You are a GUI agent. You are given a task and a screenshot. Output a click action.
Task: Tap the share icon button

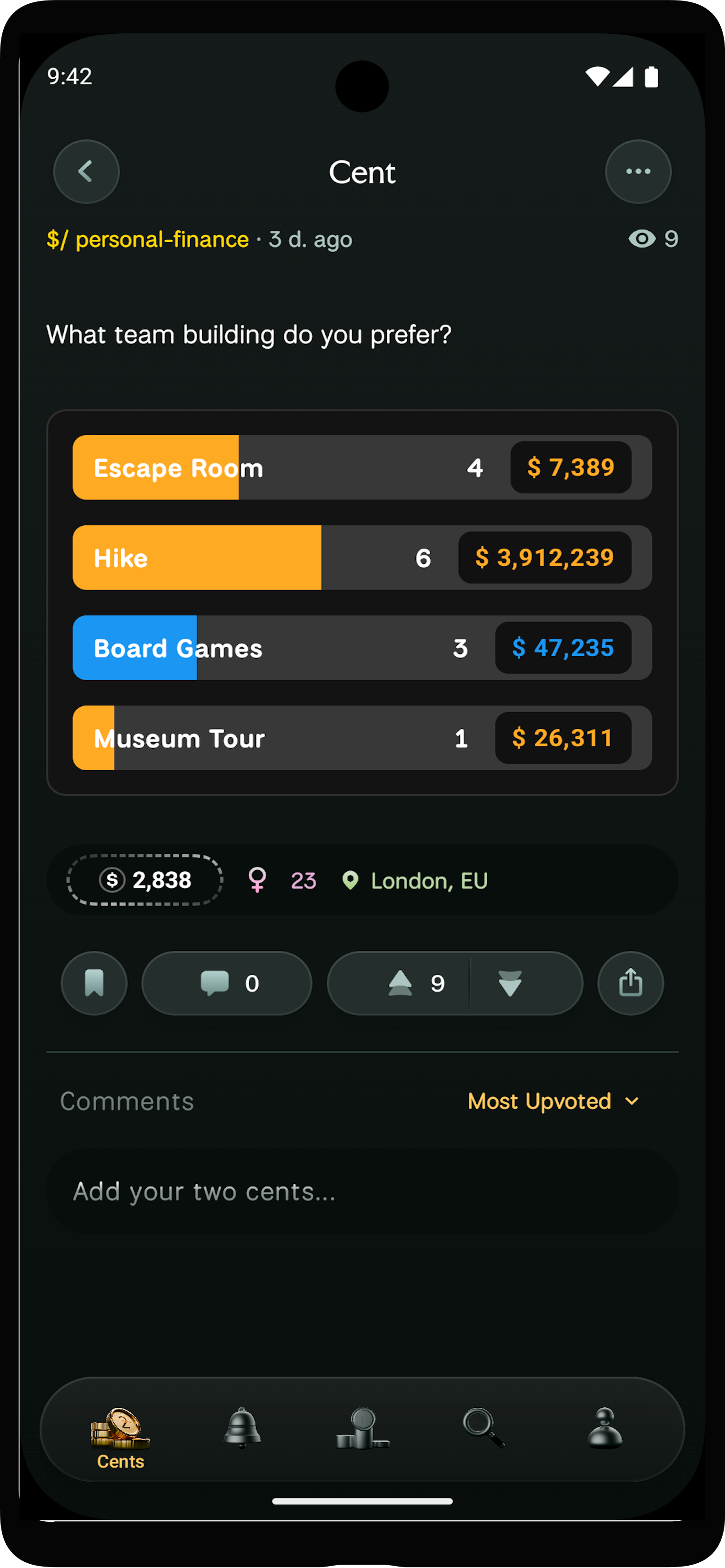pos(630,983)
